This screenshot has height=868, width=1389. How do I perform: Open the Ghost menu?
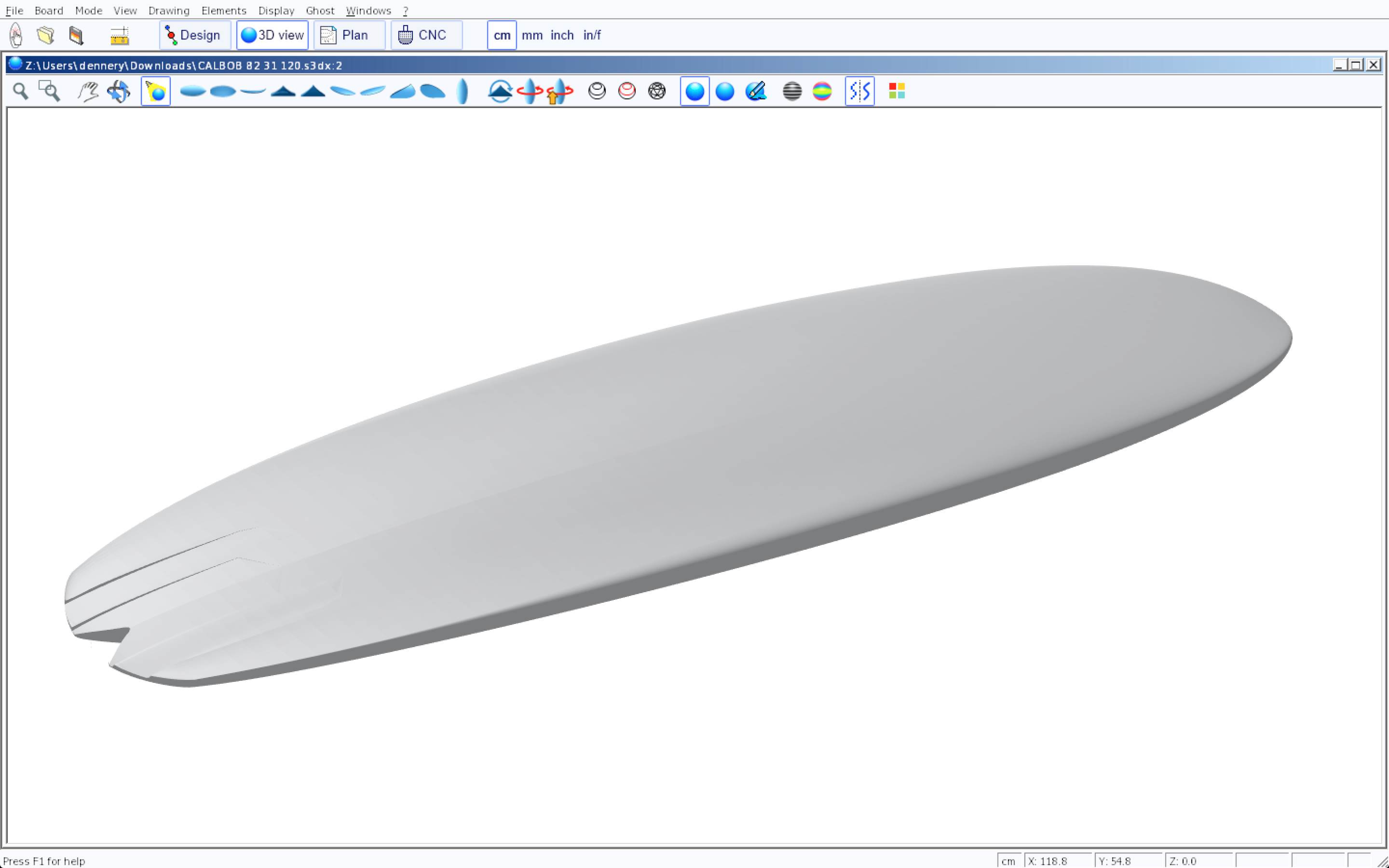pyautogui.click(x=320, y=10)
